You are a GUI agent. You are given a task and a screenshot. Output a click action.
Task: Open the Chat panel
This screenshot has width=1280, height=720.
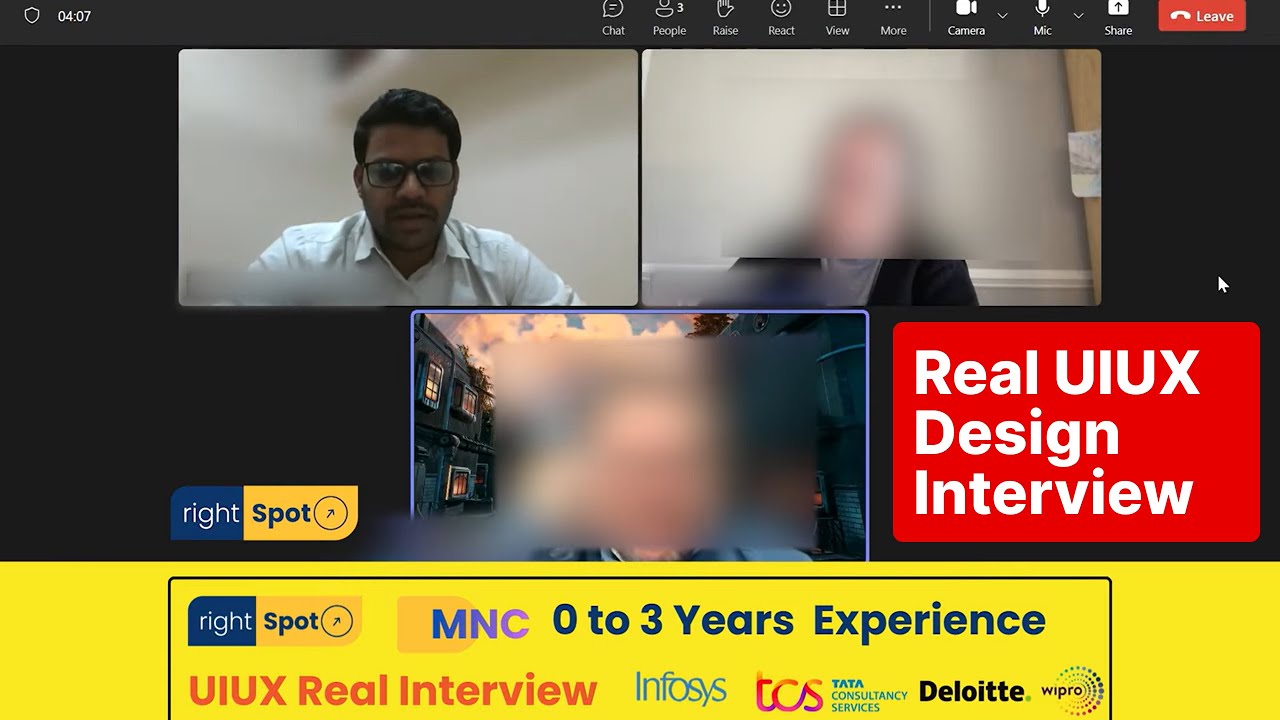click(x=613, y=18)
